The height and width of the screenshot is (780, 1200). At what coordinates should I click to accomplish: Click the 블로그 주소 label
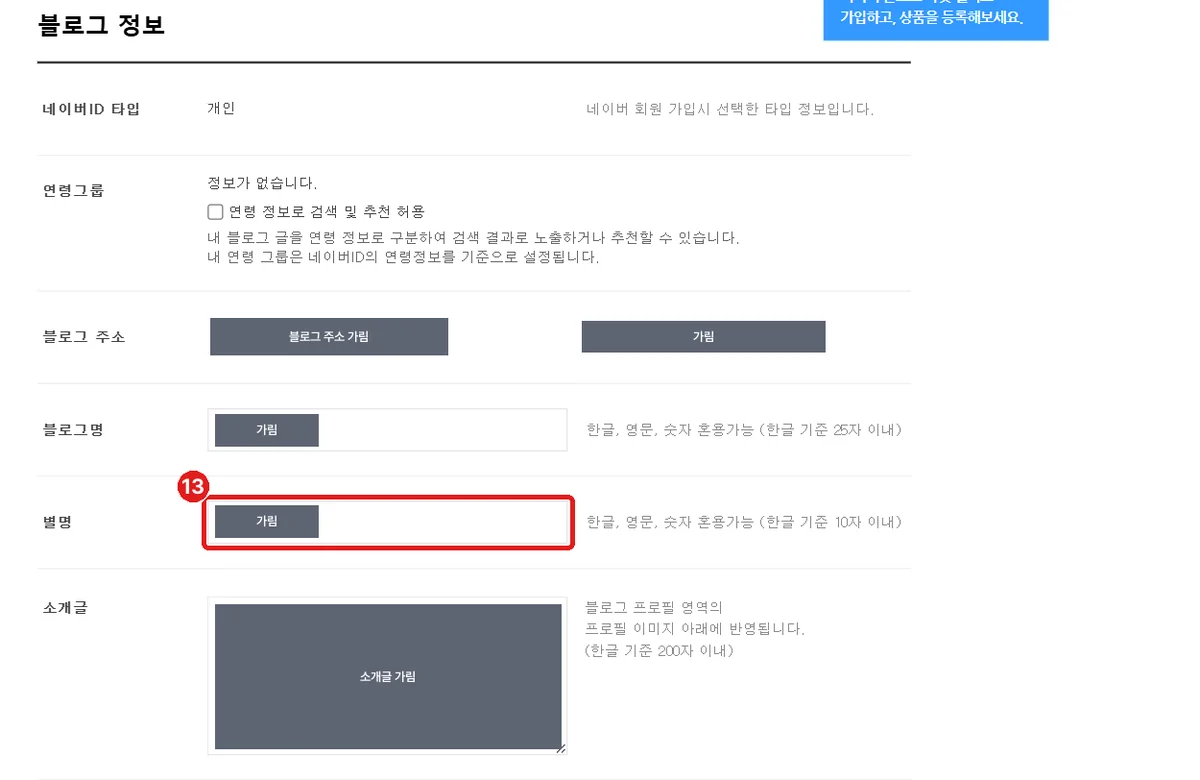click(x=82, y=337)
